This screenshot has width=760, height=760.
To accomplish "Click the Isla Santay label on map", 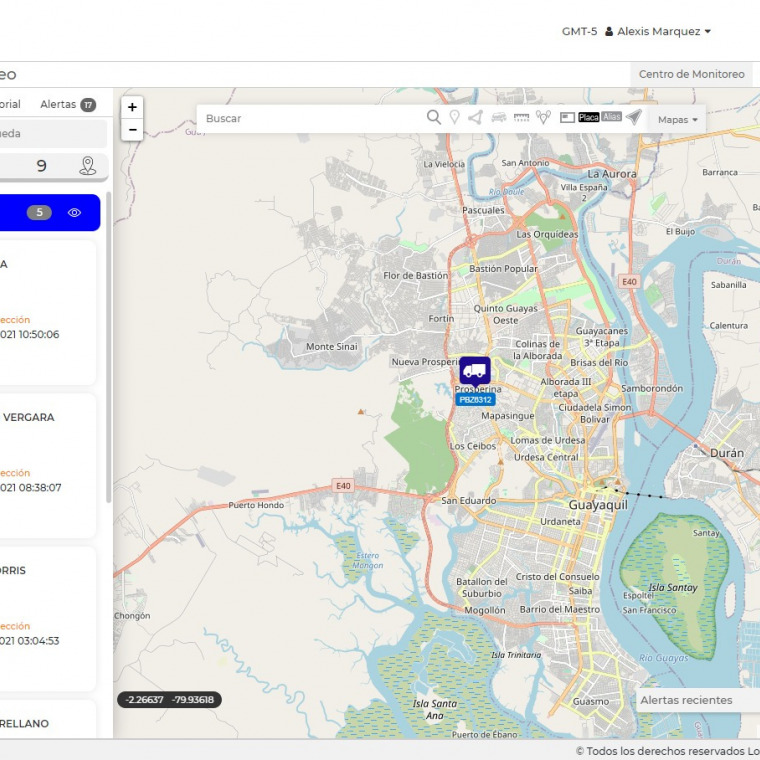I will tap(673, 587).
